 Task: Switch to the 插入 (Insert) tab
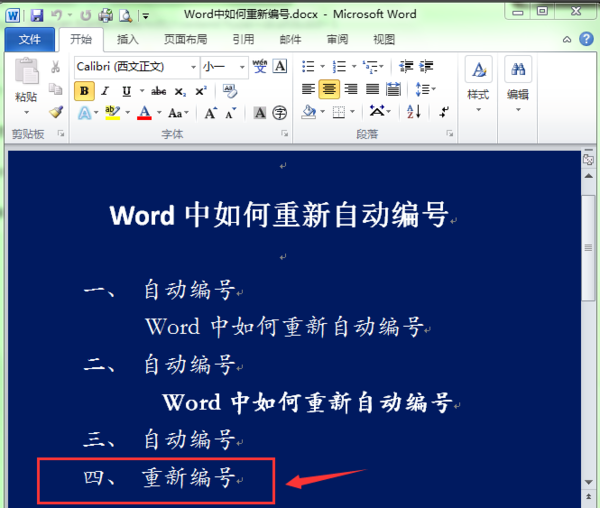pos(127,39)
